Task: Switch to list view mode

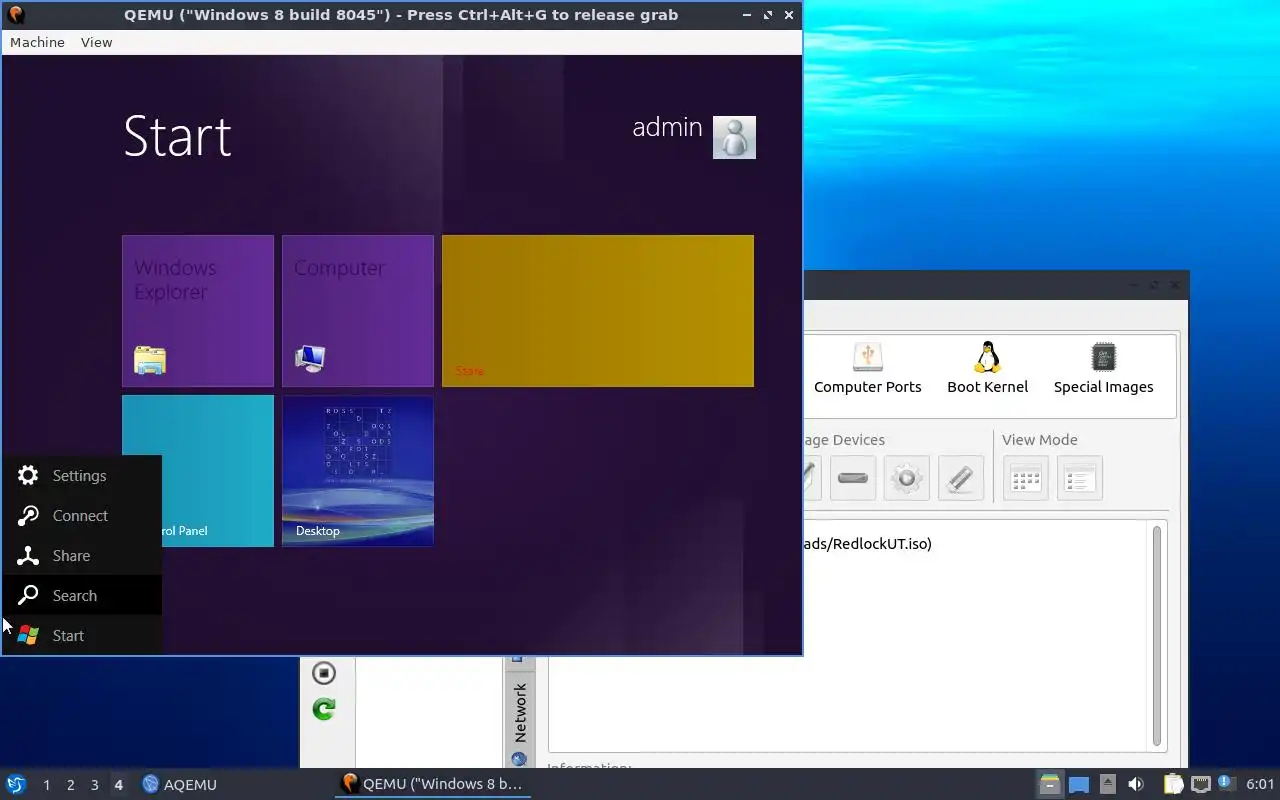Action: pos(1079,478)
